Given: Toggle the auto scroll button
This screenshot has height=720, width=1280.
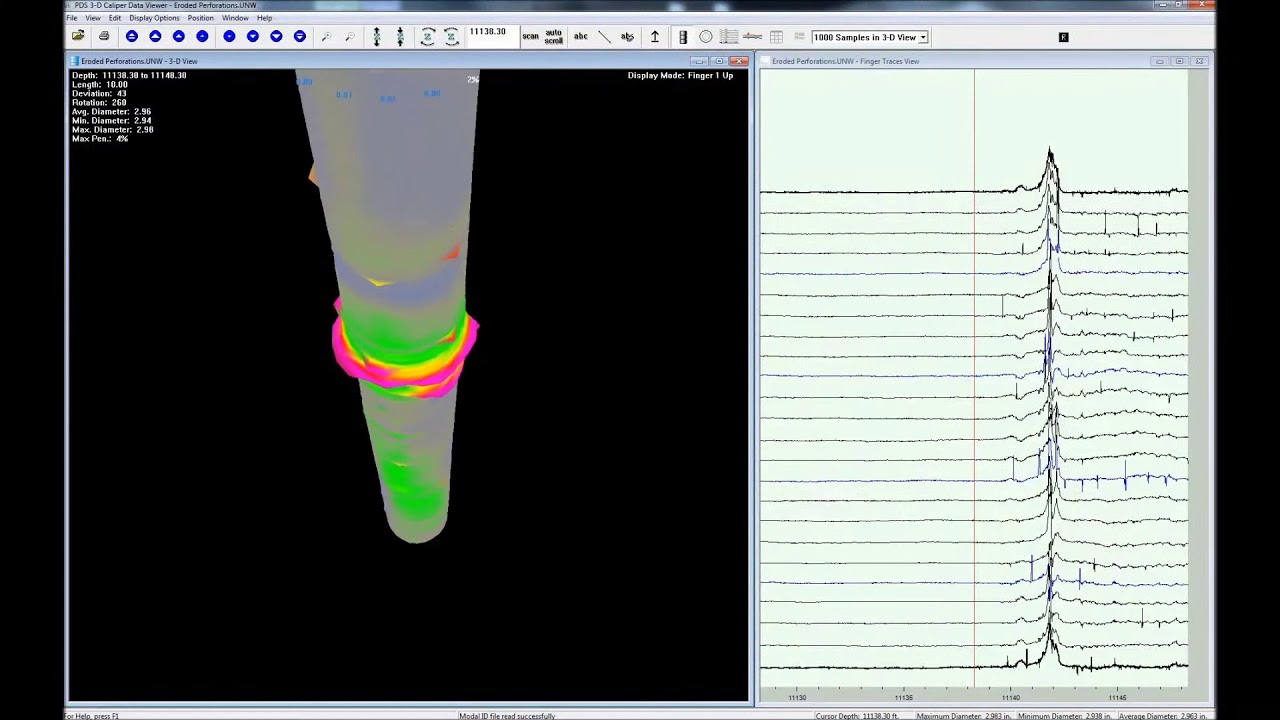Looking at the screenshot, I should click(x=554, y=37).
